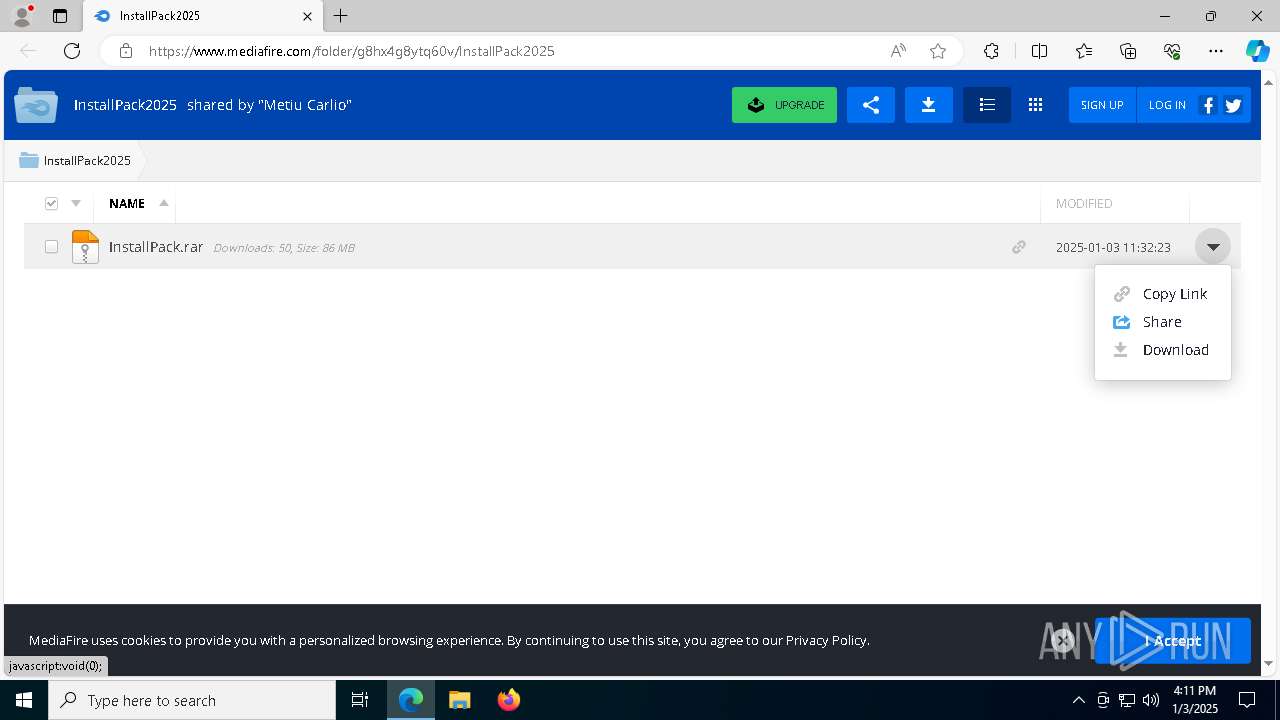The image size is (1280, 720).
Task: Open the favorites list icon
Action: coord(1084,51)
